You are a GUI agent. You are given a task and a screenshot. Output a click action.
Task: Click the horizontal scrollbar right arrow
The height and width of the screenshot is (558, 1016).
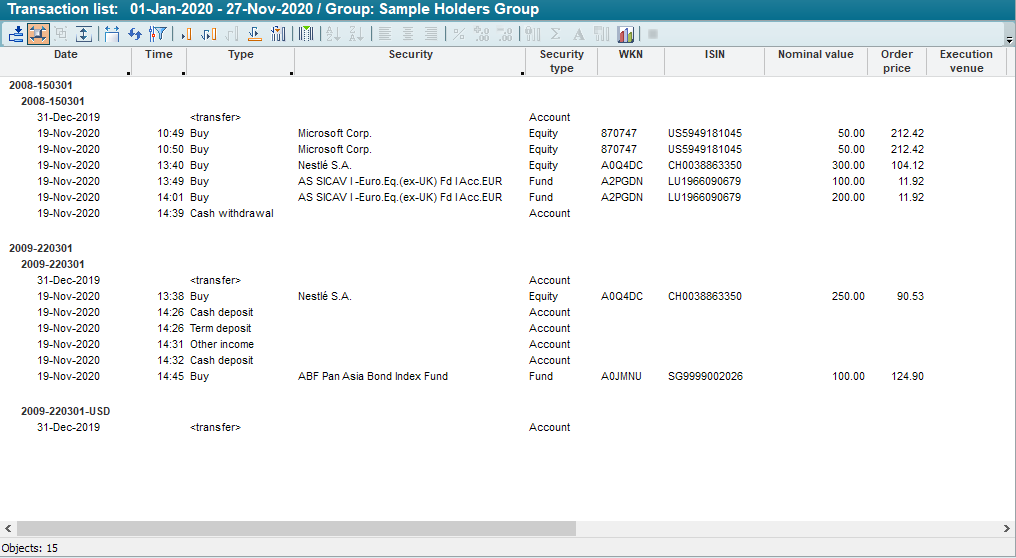point(1007,527)
